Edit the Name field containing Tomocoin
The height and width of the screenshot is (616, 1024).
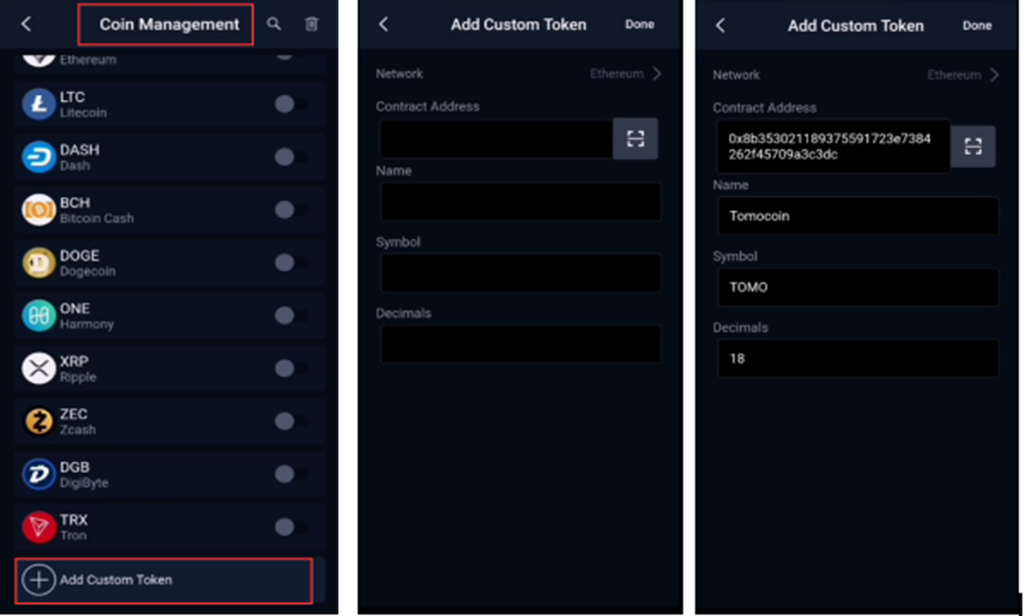coord(857,216)
